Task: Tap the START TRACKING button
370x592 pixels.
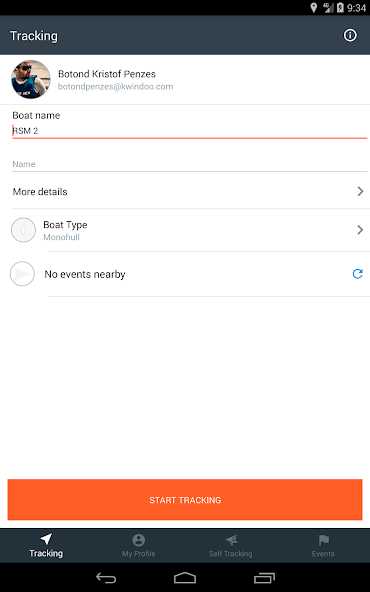Action: (x=185, y=500)
